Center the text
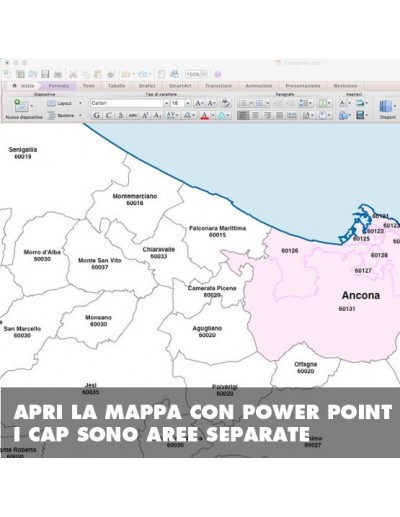The width and height of the screenshot is (400, 517). click(x=255, y=115)
